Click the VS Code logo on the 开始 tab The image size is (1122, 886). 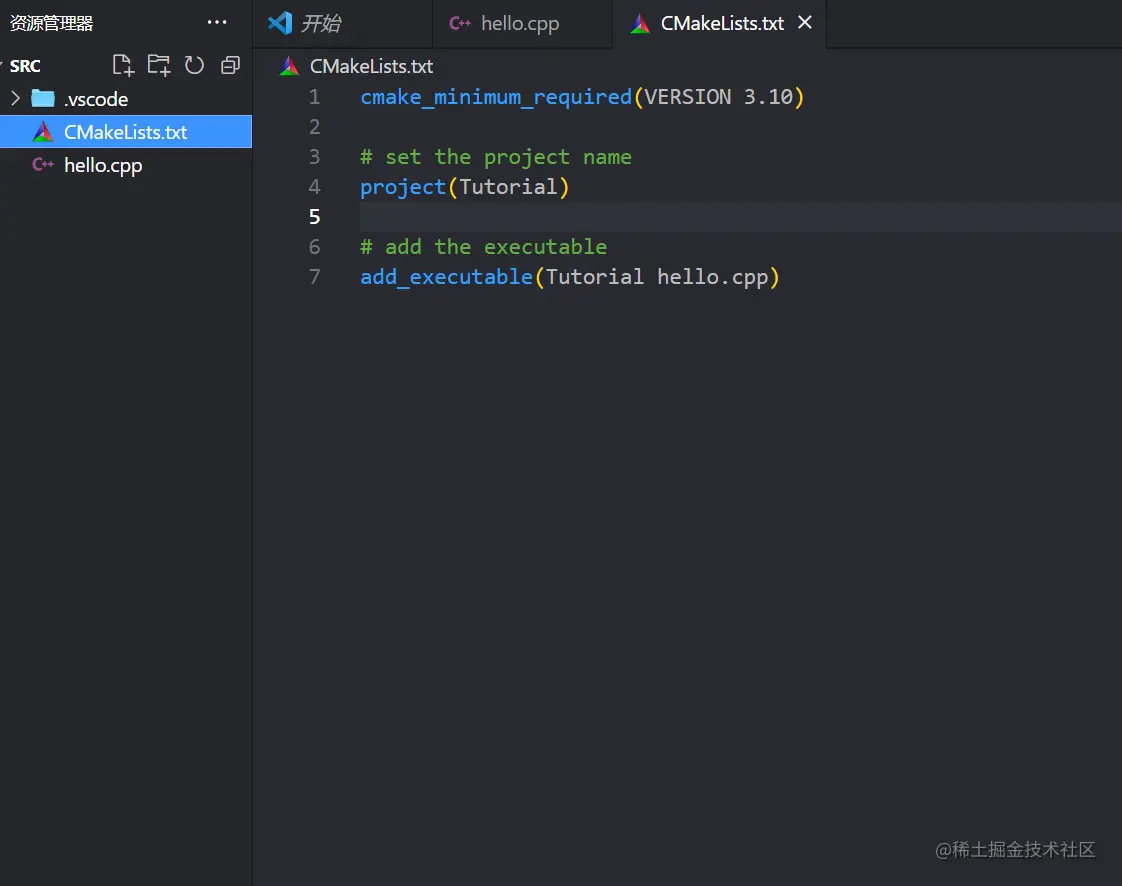pyautogui.click(x=280, y=23)
